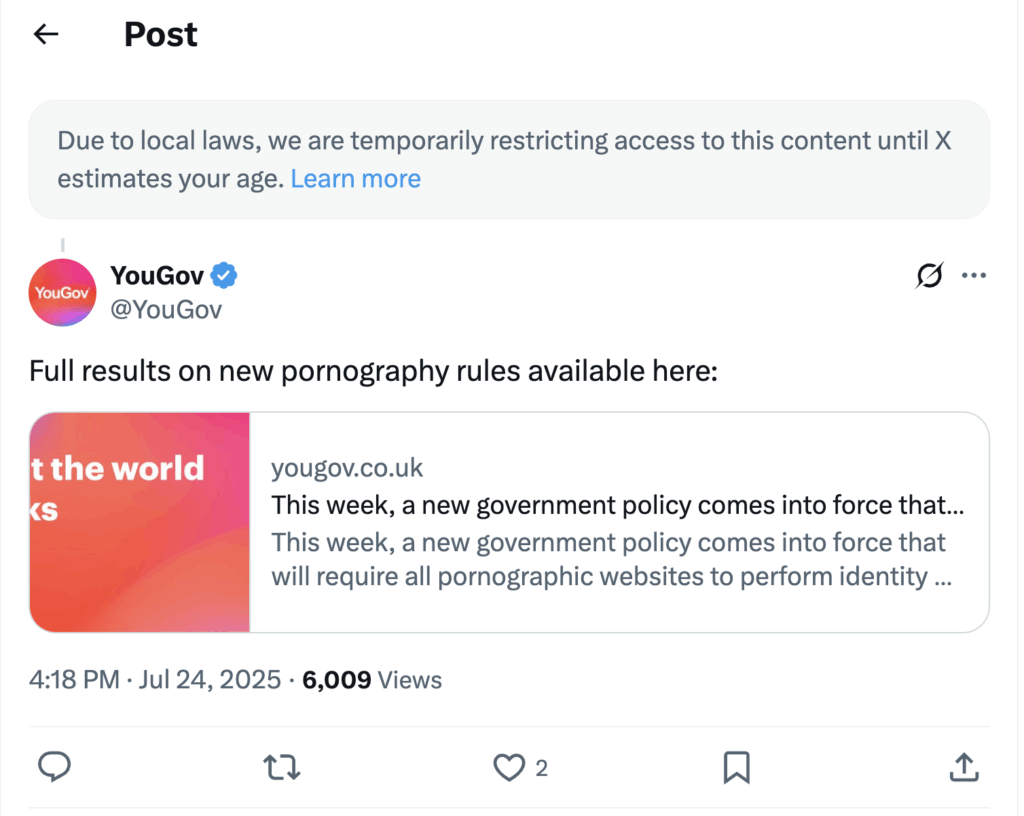Click the link card headline text
The width and height of the screenshot is (1024, 816).
pos(617,505)
